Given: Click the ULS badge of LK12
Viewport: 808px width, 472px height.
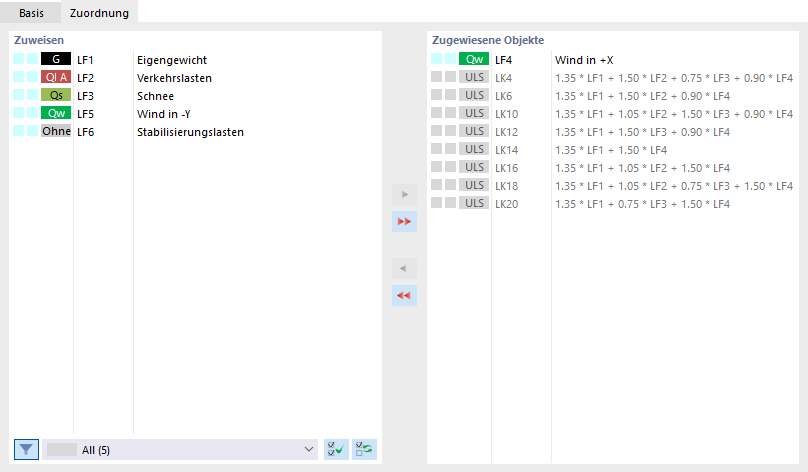Looking at the screenshot, I should [474, 131].
